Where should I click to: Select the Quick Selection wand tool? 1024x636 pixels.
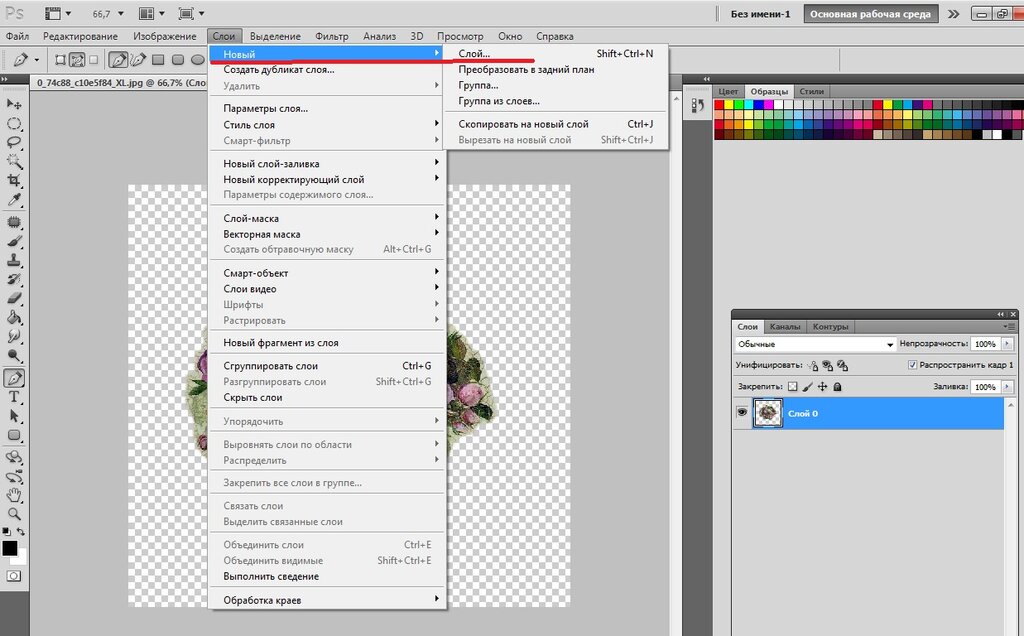[x=14, y=161]
